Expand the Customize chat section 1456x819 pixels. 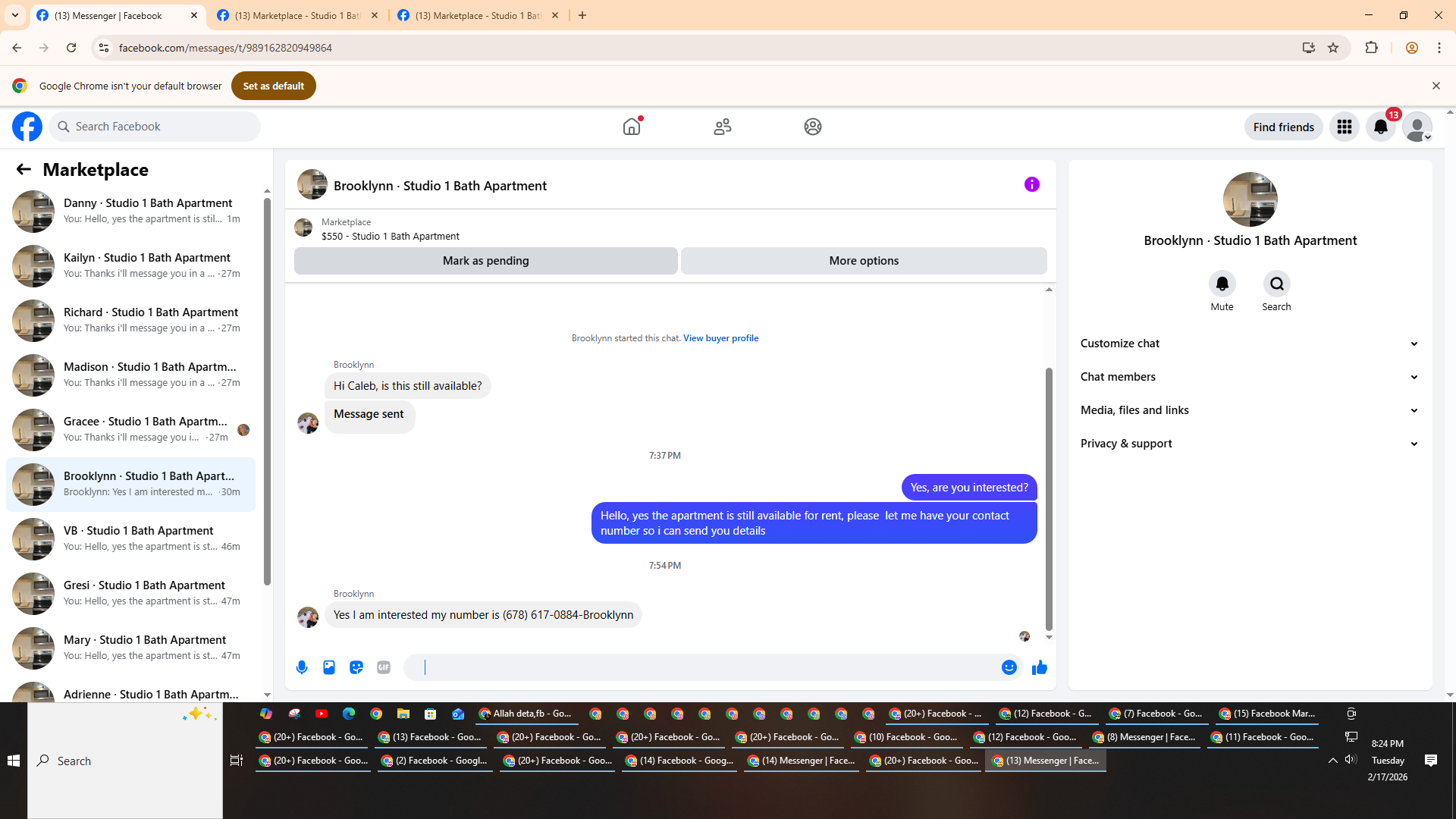1249,344
